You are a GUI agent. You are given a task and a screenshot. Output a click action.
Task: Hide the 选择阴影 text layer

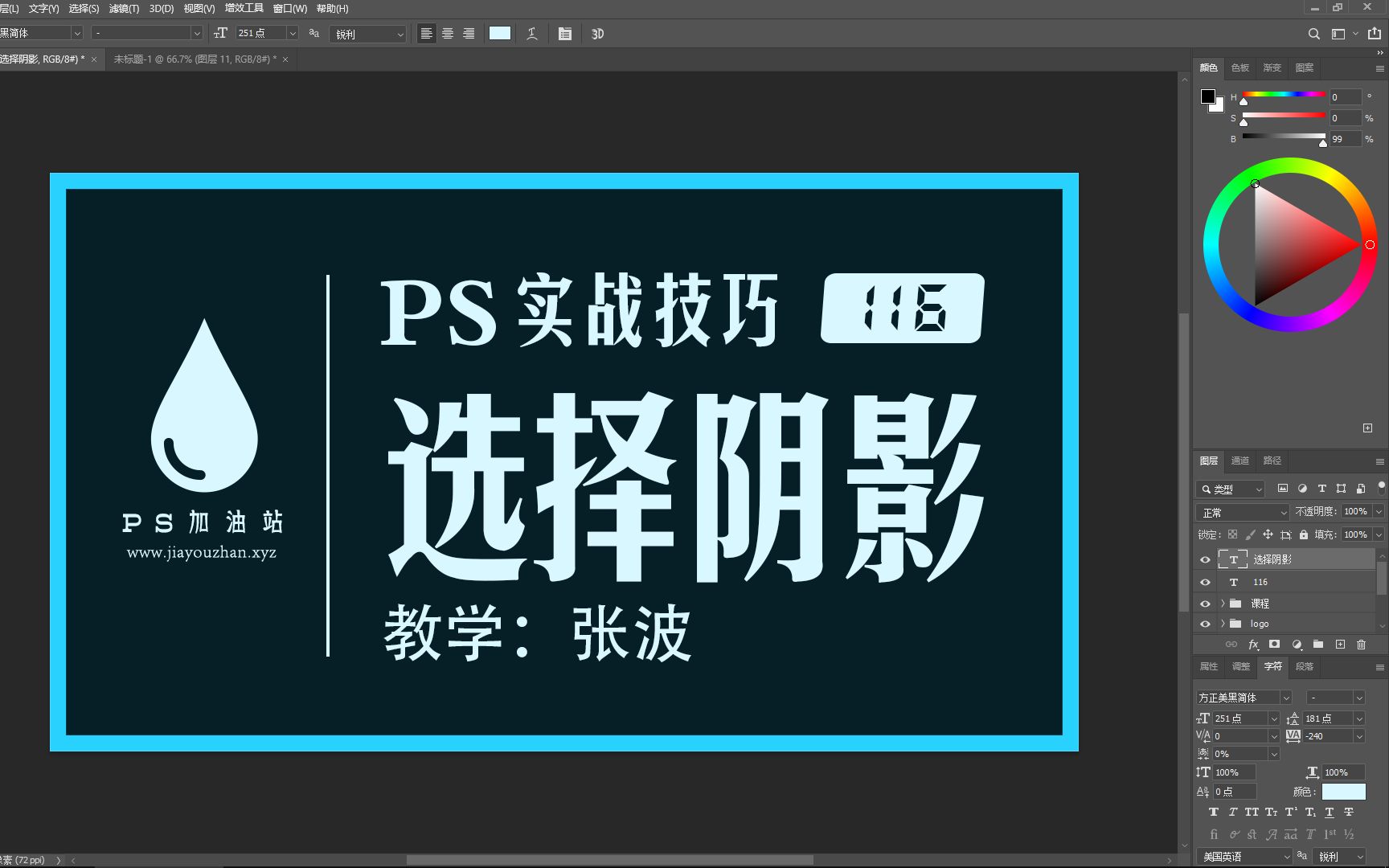point(1205,560)
